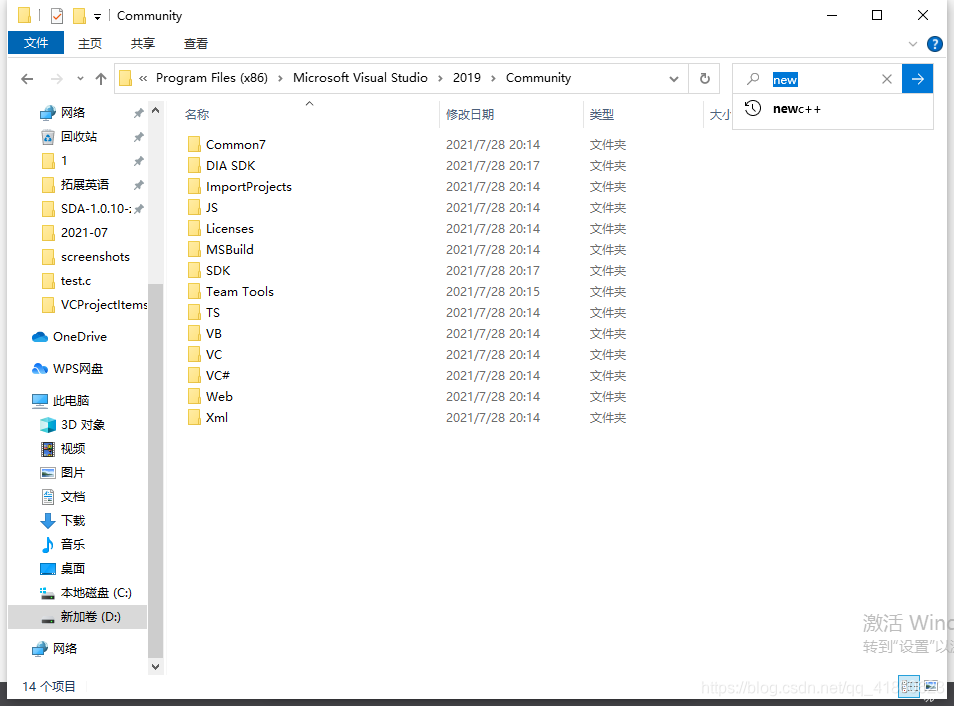The image size is (954, 706).
Task: Open the 文件 ribbon tab
Action: point(36,43)
